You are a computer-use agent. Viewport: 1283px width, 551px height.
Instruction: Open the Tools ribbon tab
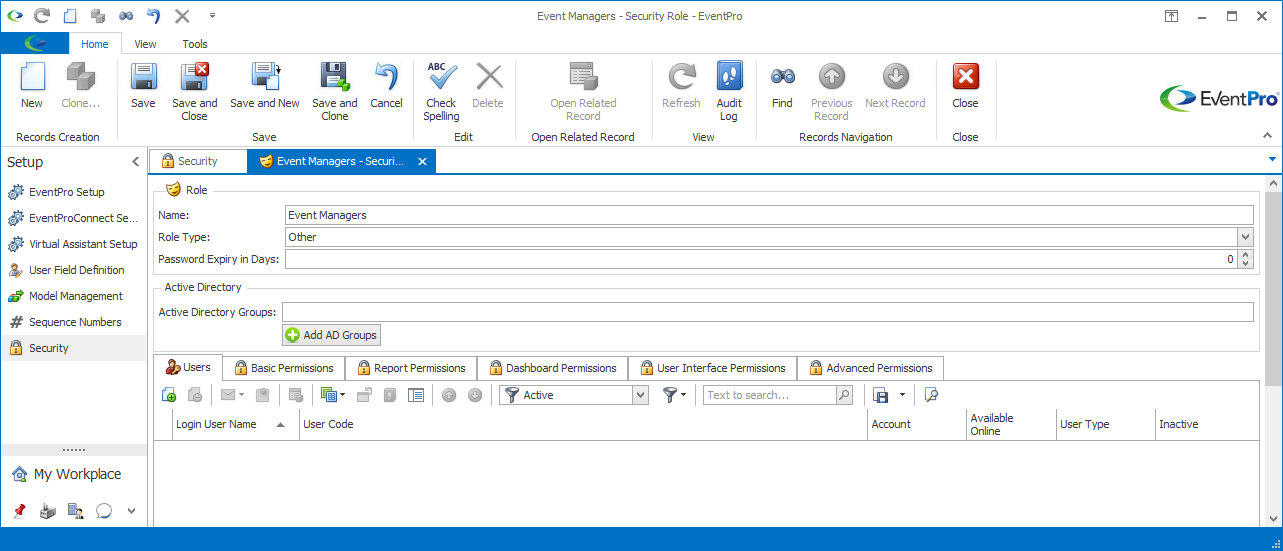tap(195, 44)
